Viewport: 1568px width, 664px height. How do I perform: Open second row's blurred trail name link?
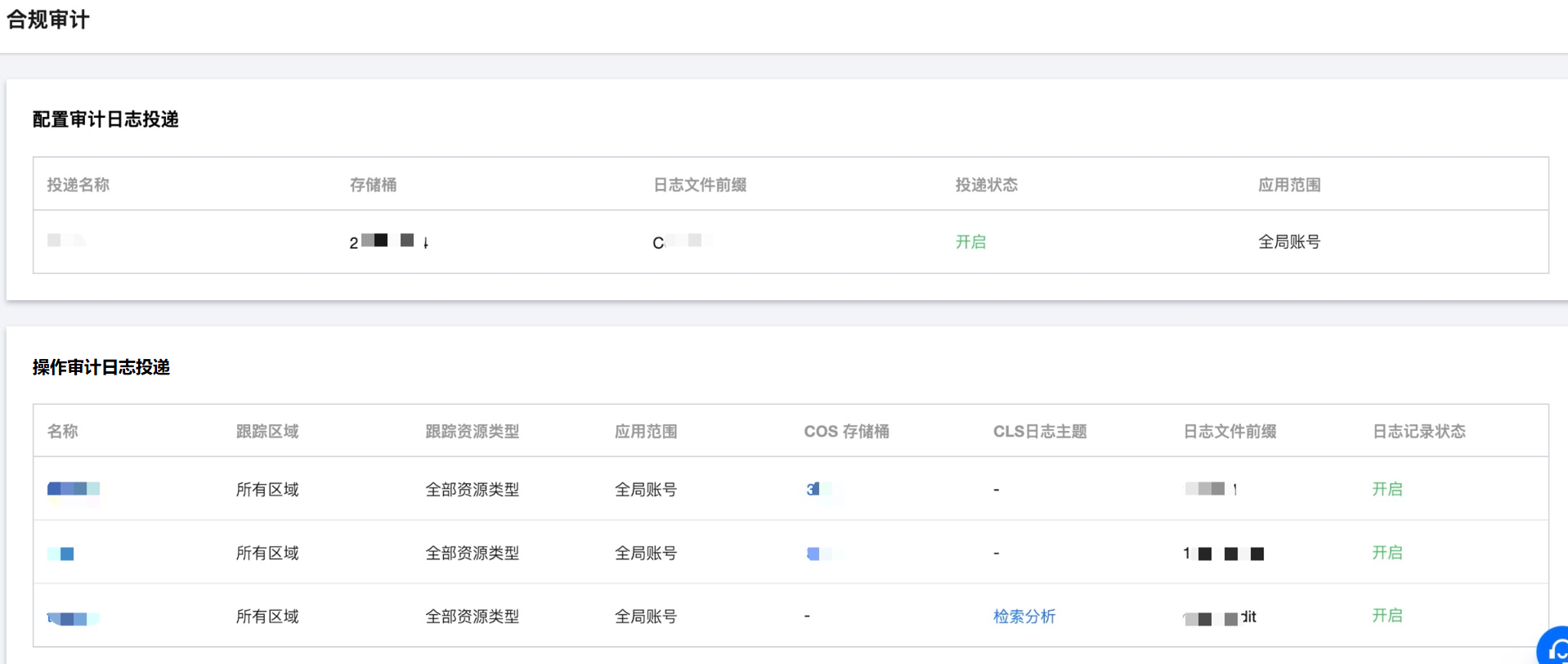61,554
